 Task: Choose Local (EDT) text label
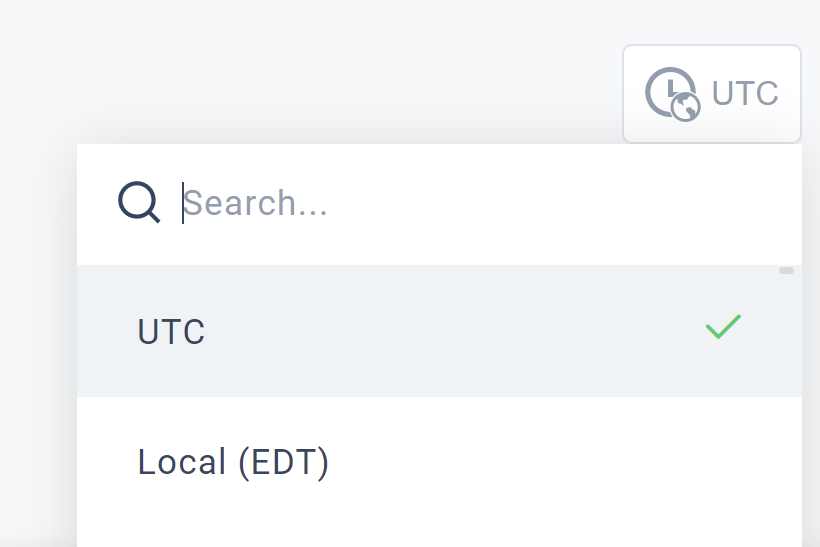tap(233, 462)
